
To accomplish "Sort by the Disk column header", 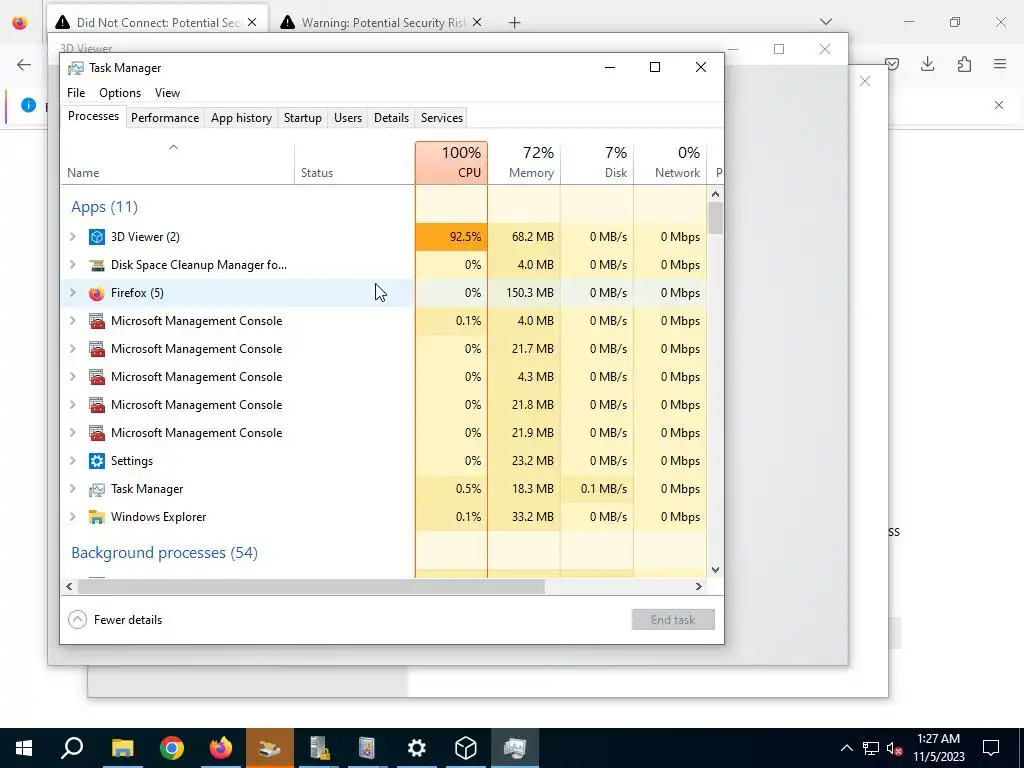I will [598, 163].
